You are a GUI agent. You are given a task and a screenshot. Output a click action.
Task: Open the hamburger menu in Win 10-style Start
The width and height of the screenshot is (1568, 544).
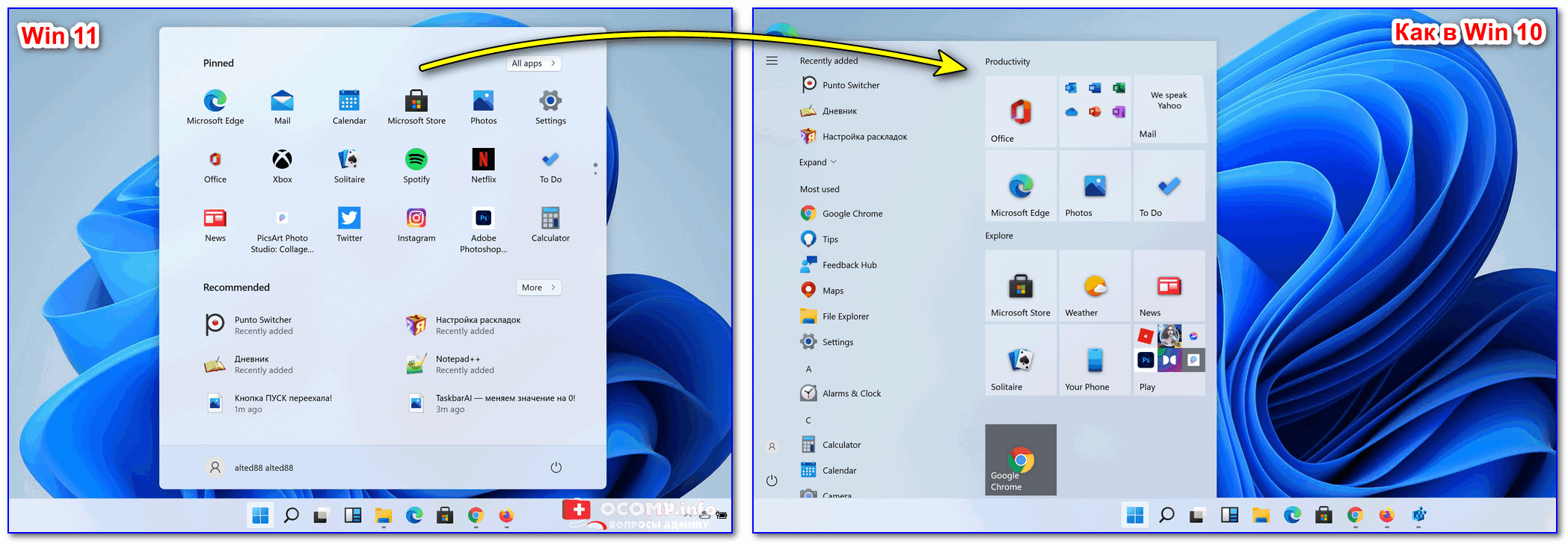772,61
